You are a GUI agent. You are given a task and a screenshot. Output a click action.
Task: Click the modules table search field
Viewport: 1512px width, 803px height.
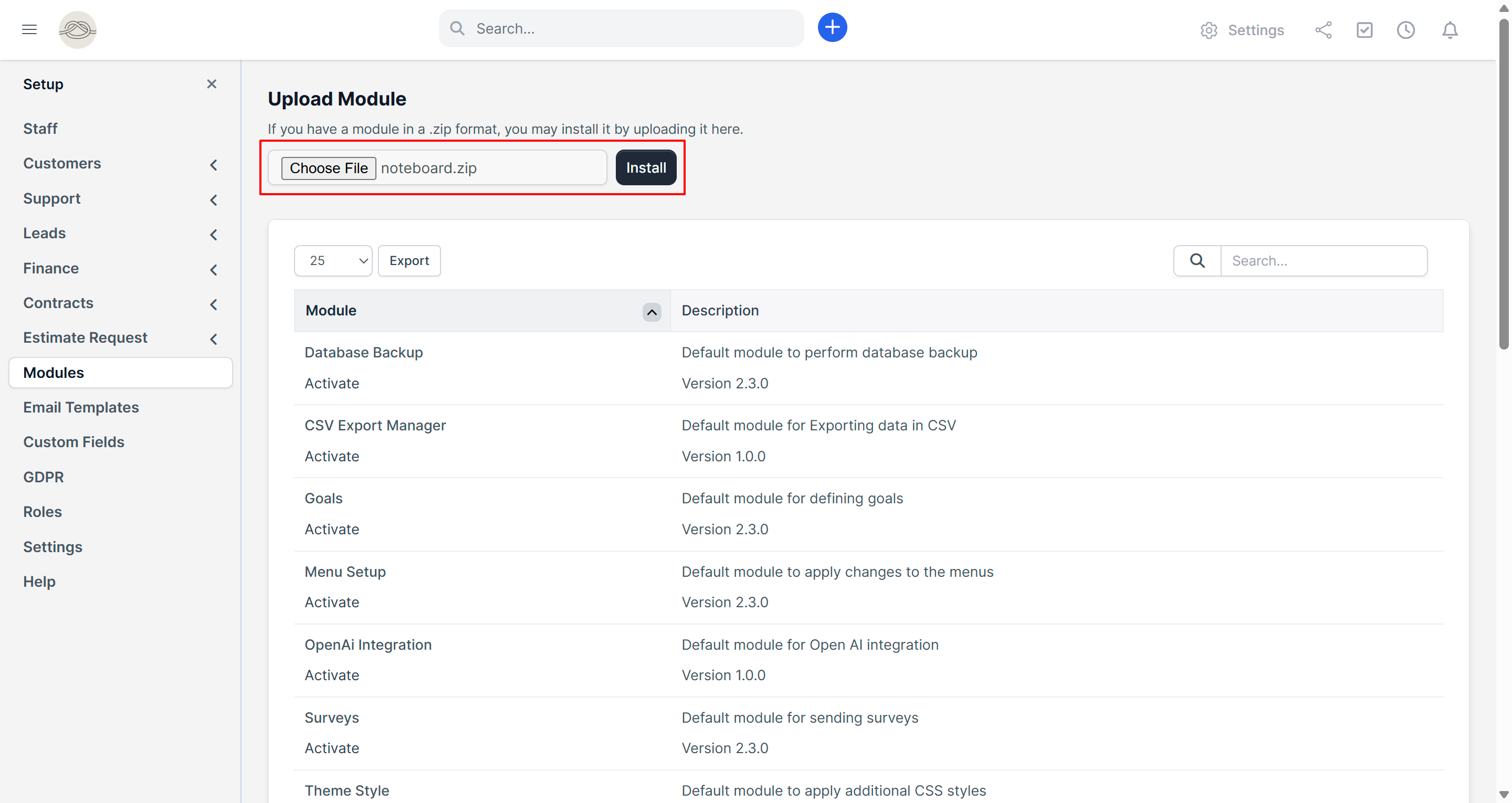click(1323, 261)
